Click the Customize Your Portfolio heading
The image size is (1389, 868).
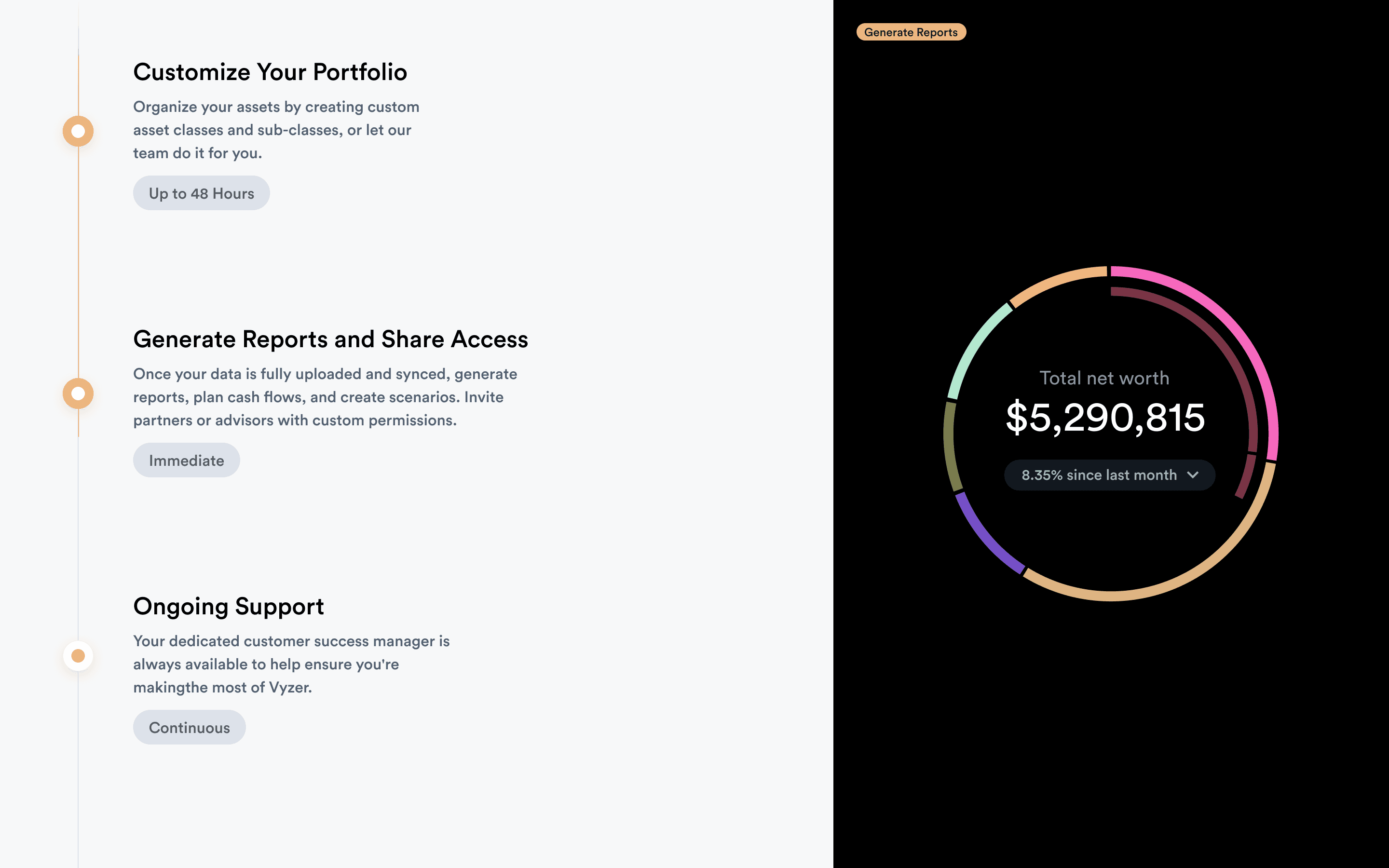pyautogui.click(x=270, y=72)
